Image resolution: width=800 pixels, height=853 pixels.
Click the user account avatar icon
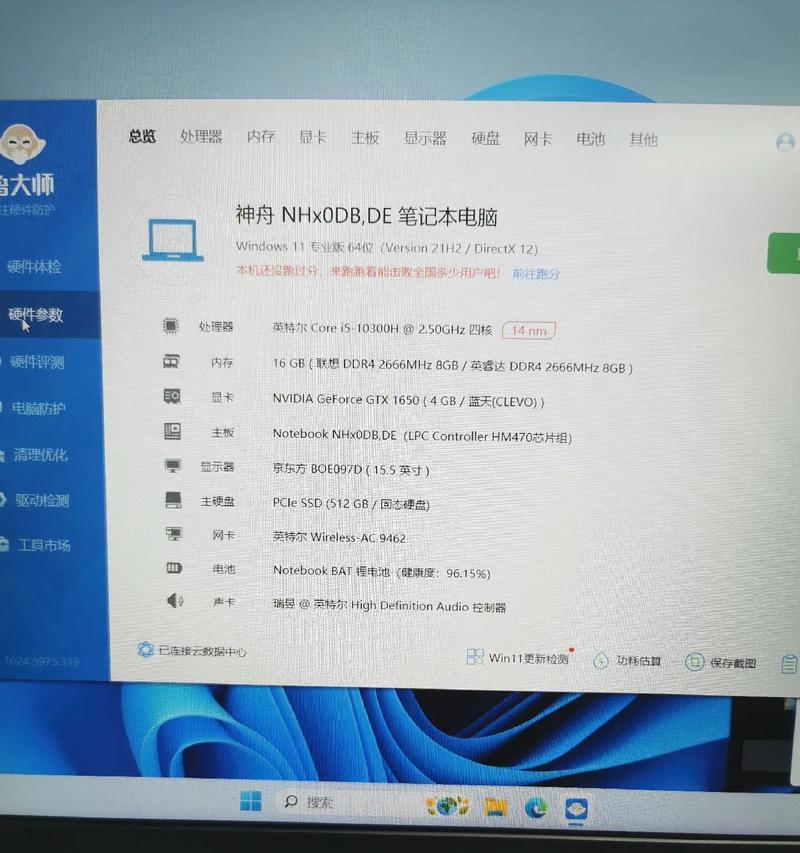click(x=785, y=142)
